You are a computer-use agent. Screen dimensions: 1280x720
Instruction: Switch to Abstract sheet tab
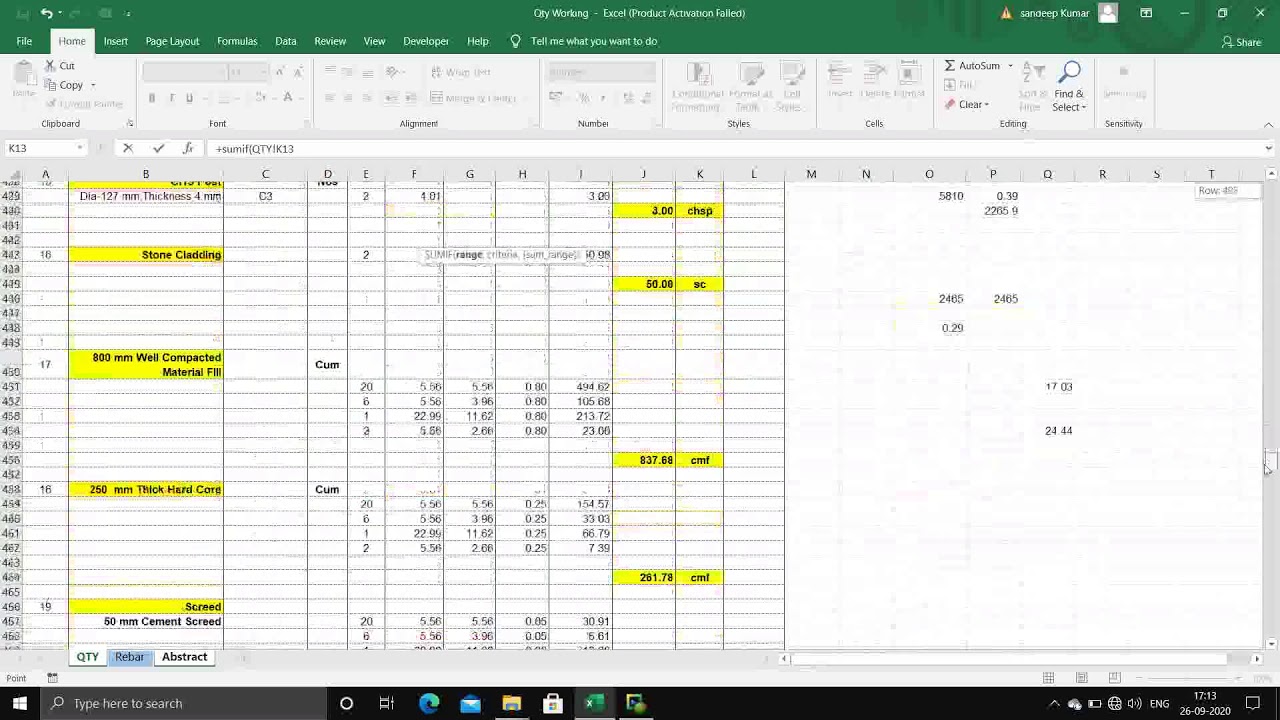point(185,657)
